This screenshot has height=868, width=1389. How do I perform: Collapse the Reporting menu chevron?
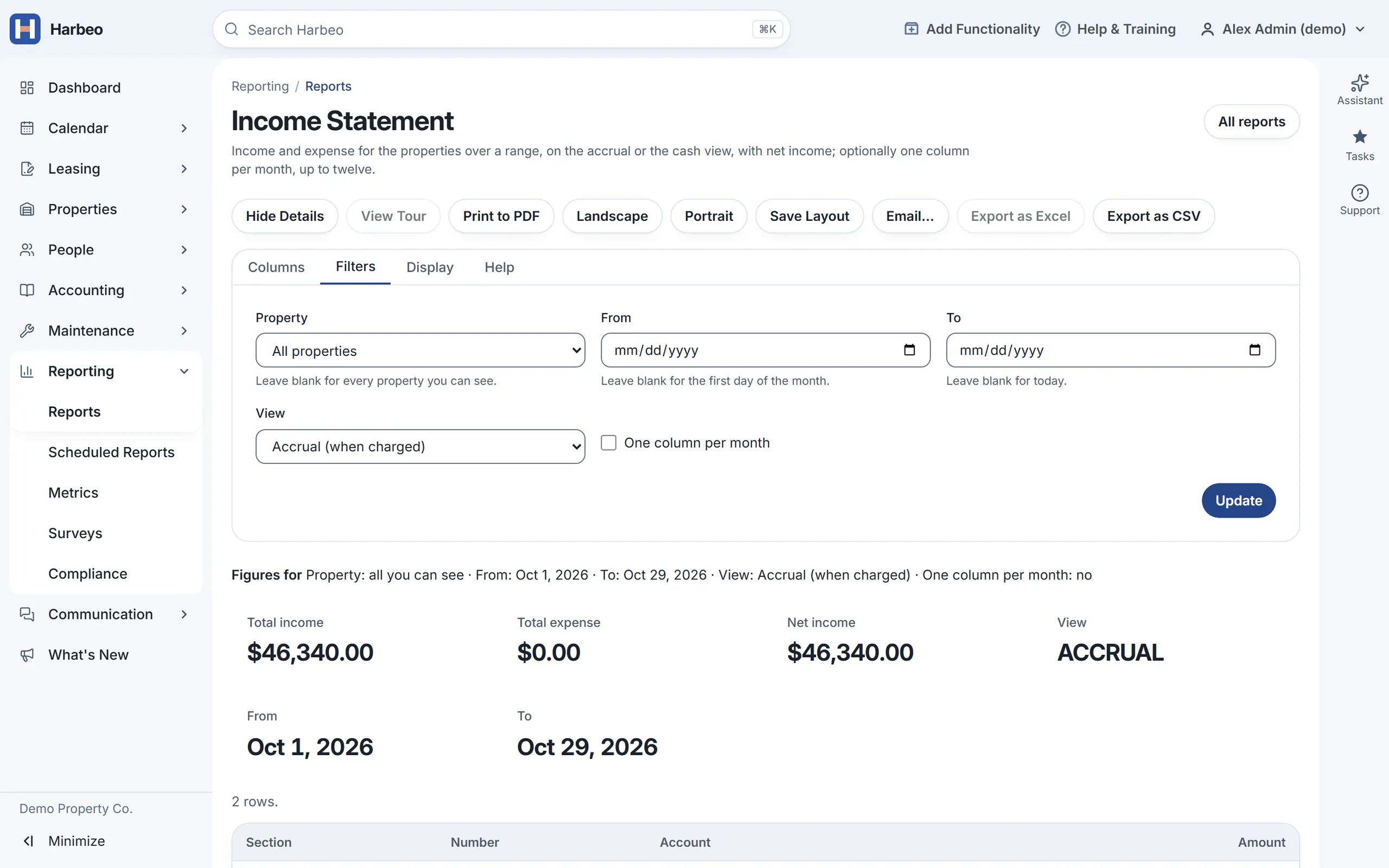(184, 372)
